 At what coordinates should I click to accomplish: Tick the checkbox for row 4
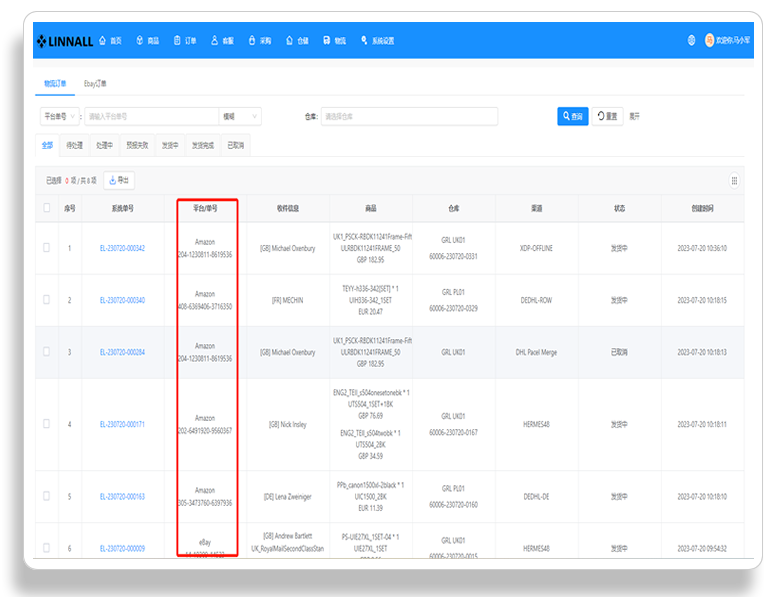(x=47, y=424)
